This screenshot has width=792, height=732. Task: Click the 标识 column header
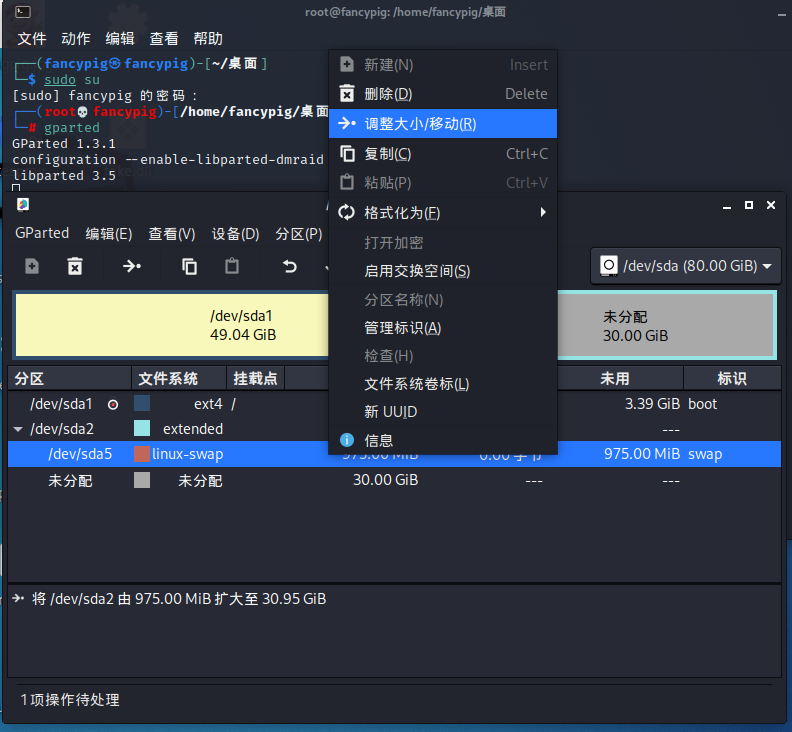732,378
